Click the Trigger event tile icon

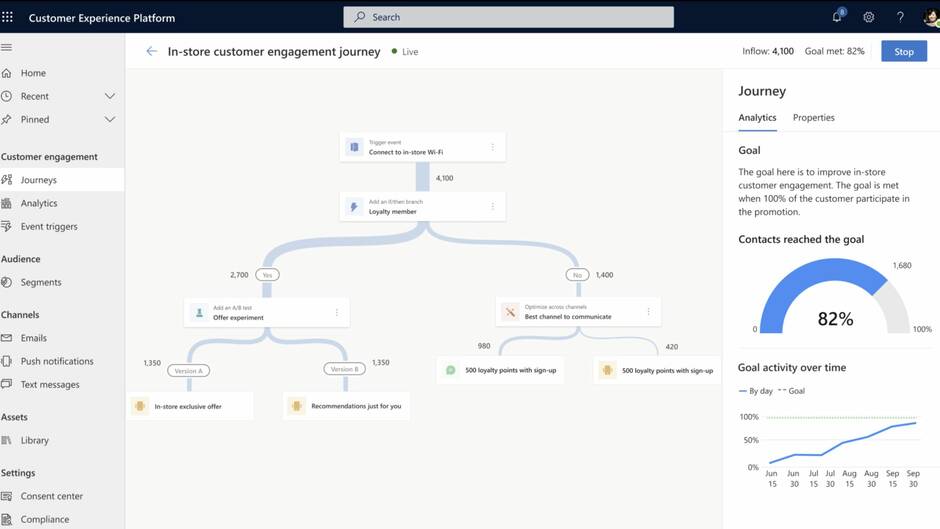[353, 147]
